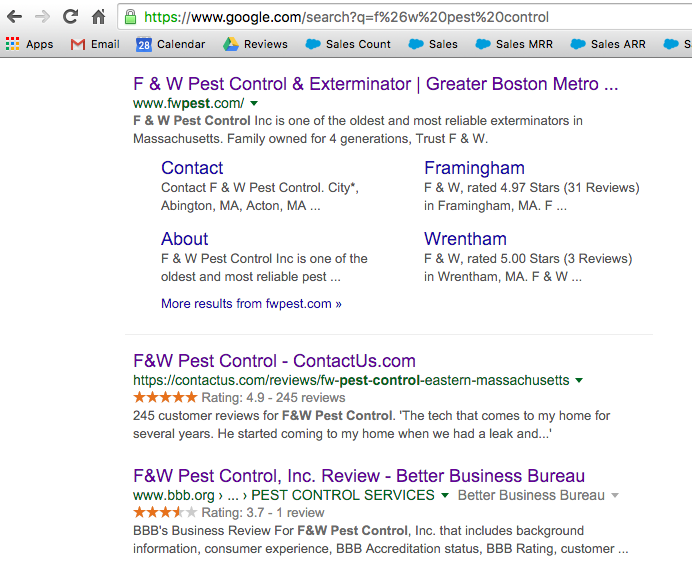Open the Calendar bookmark
The image size is (692, 570).
pyautogui.click(x=170, y=44)
